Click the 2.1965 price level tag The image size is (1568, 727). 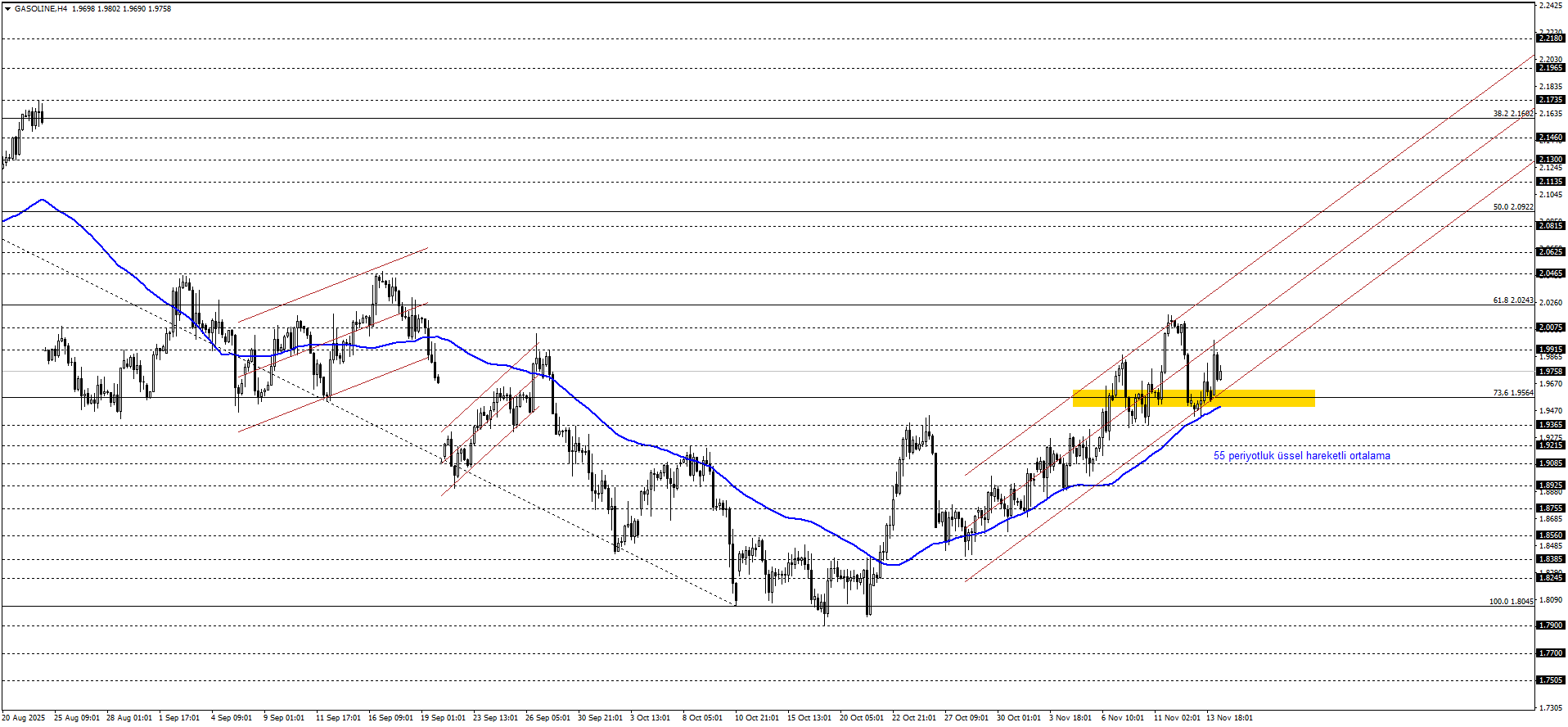click(x=1551, y=68)
